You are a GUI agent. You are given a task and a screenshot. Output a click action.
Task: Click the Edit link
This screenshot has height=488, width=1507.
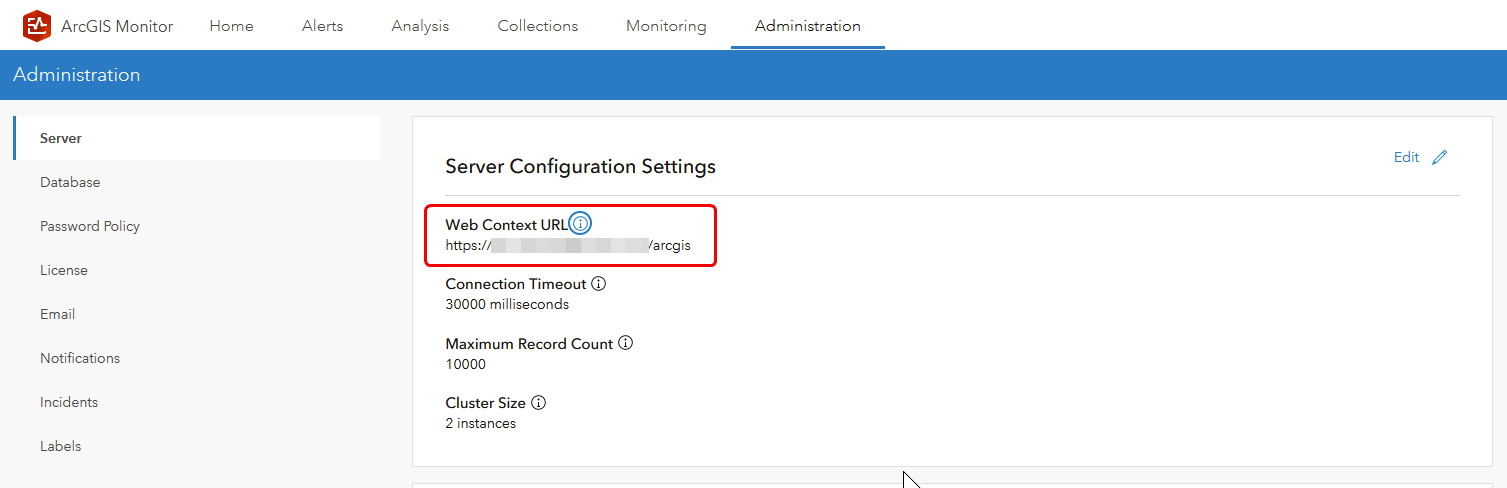pos(1406,157)
